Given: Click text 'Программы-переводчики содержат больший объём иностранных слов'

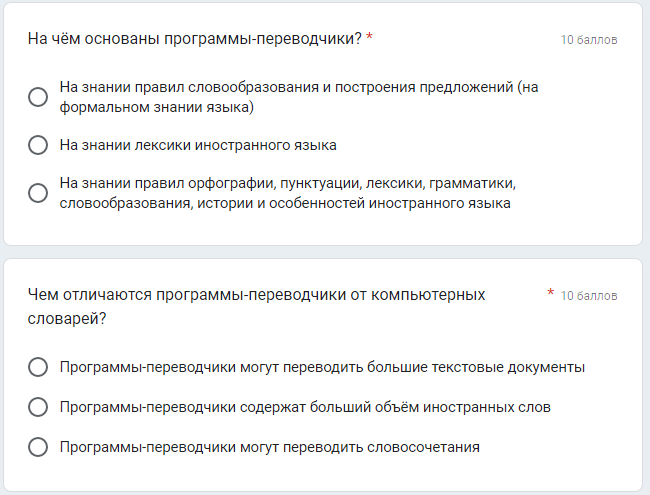Looking at the screenshot, I should pos(305,407).
